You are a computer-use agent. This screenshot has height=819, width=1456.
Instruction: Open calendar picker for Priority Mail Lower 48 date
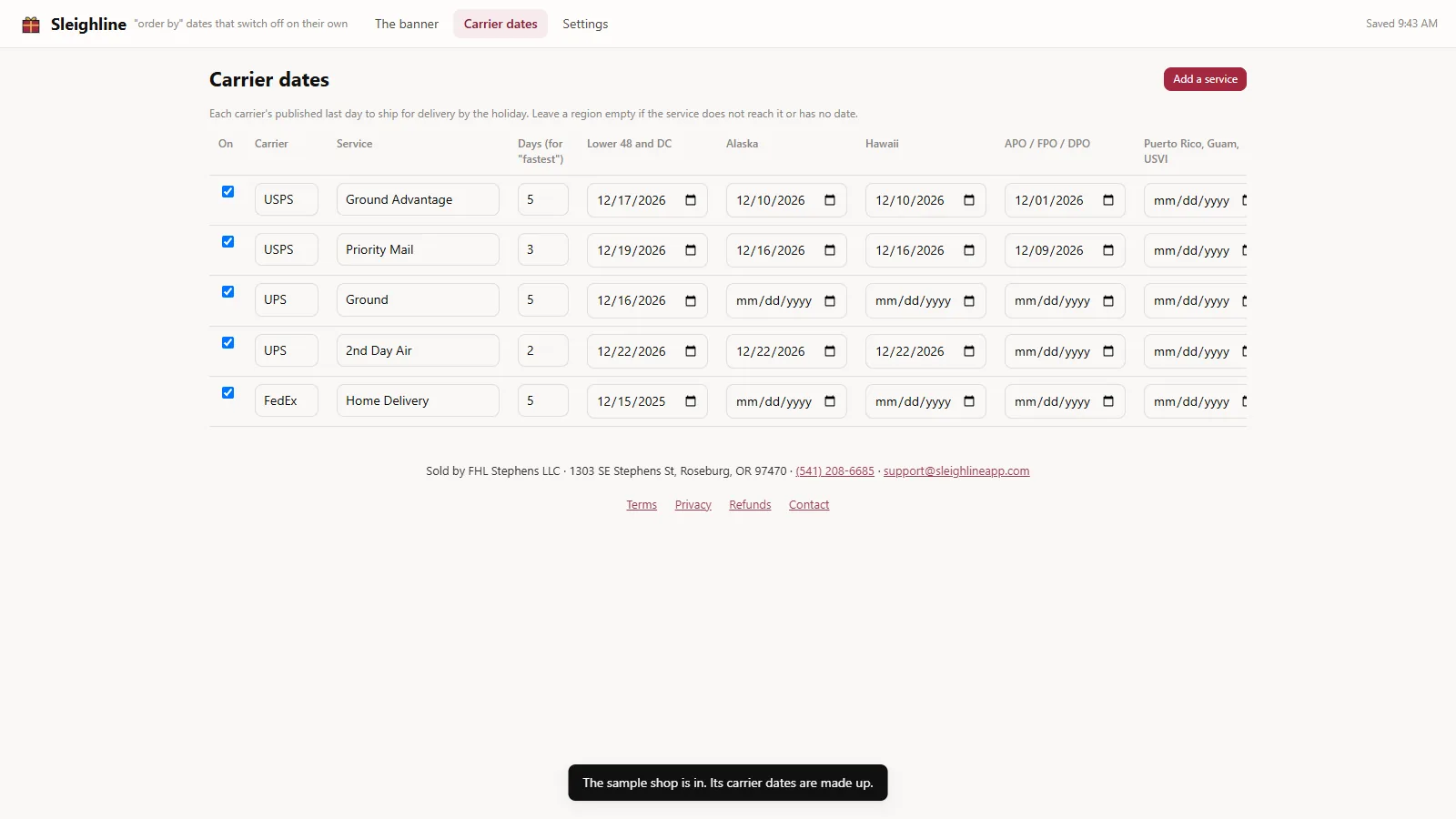coord(691,250)
